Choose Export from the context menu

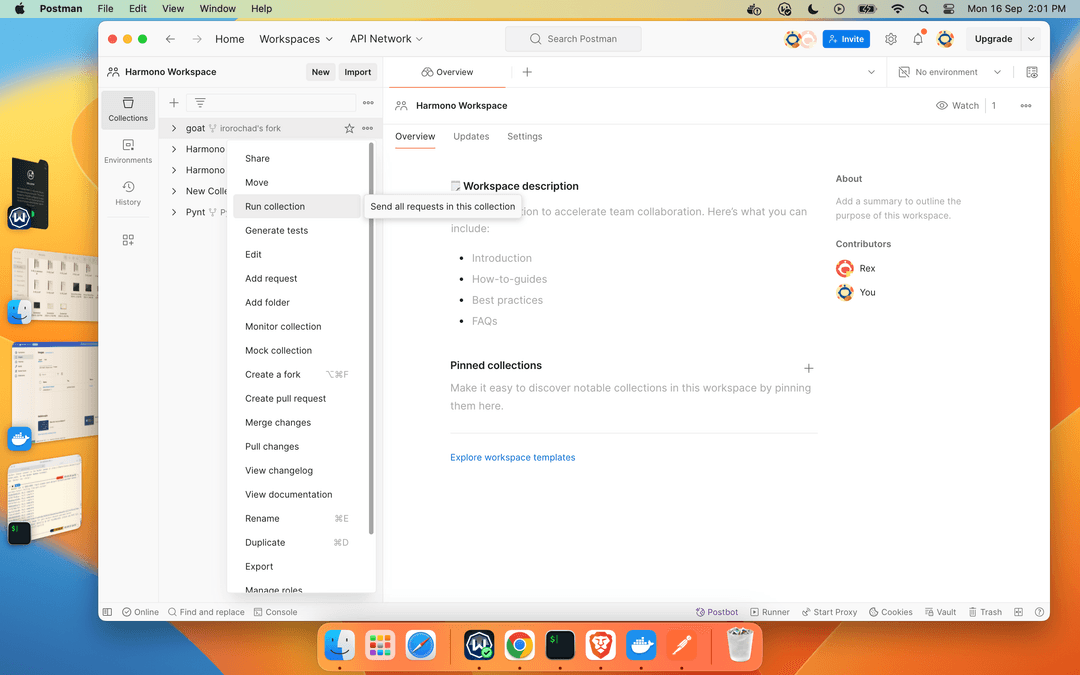click(x=259, y=566)
